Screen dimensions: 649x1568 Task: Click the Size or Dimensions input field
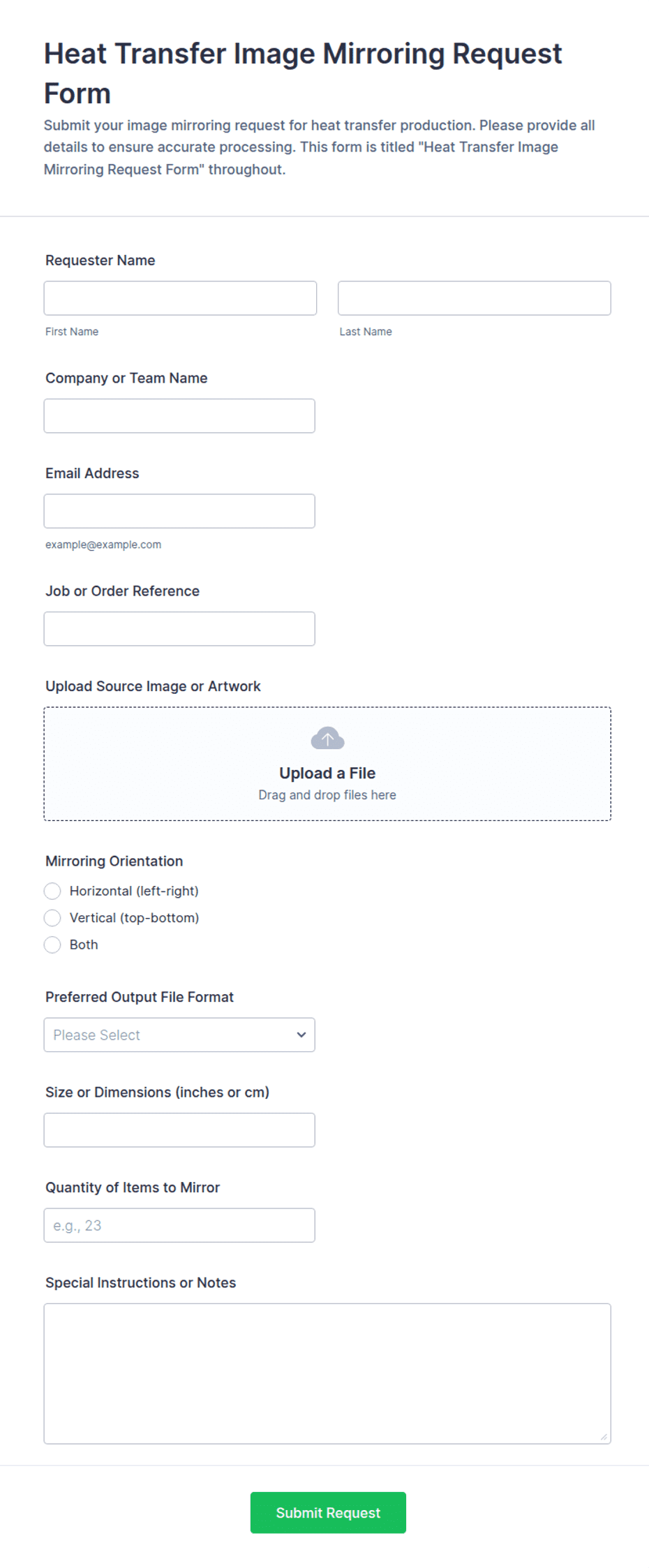coord(179,1130)
